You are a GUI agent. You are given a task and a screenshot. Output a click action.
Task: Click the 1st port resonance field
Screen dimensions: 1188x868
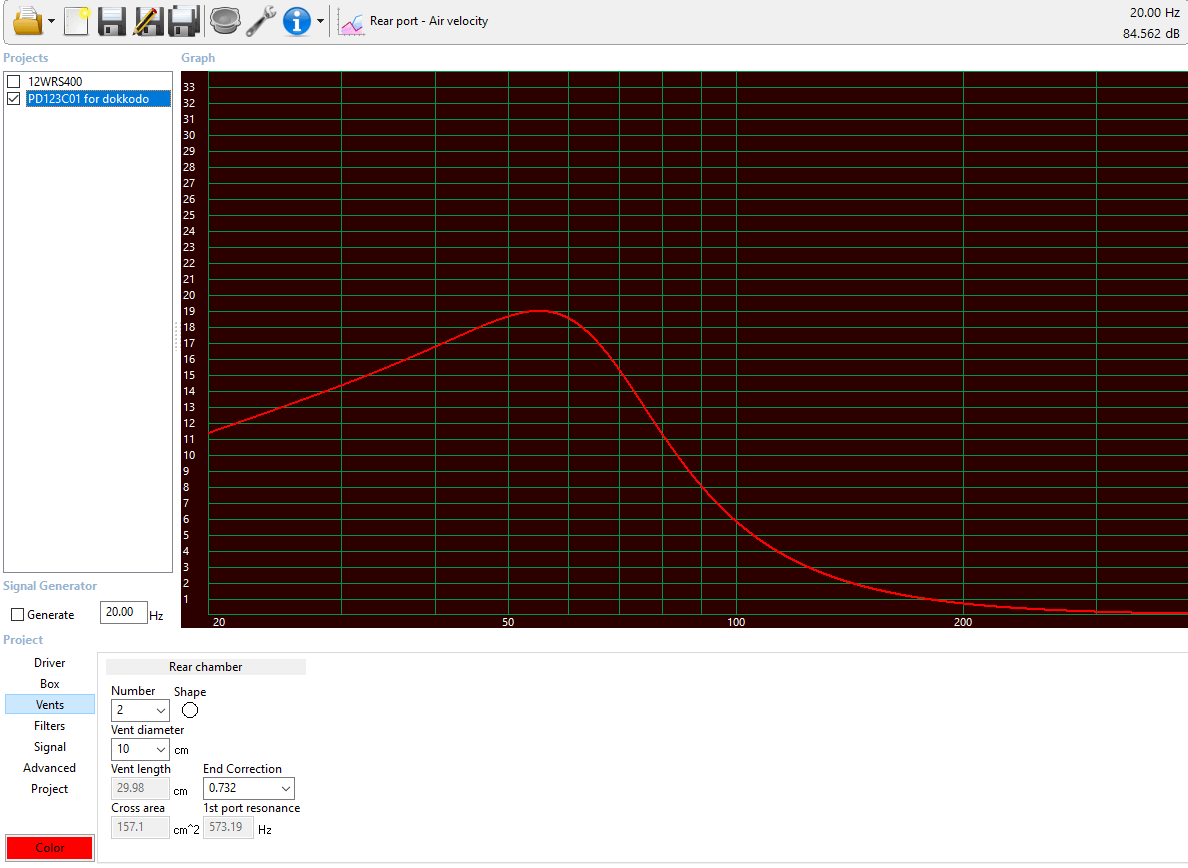click(228, 827)
